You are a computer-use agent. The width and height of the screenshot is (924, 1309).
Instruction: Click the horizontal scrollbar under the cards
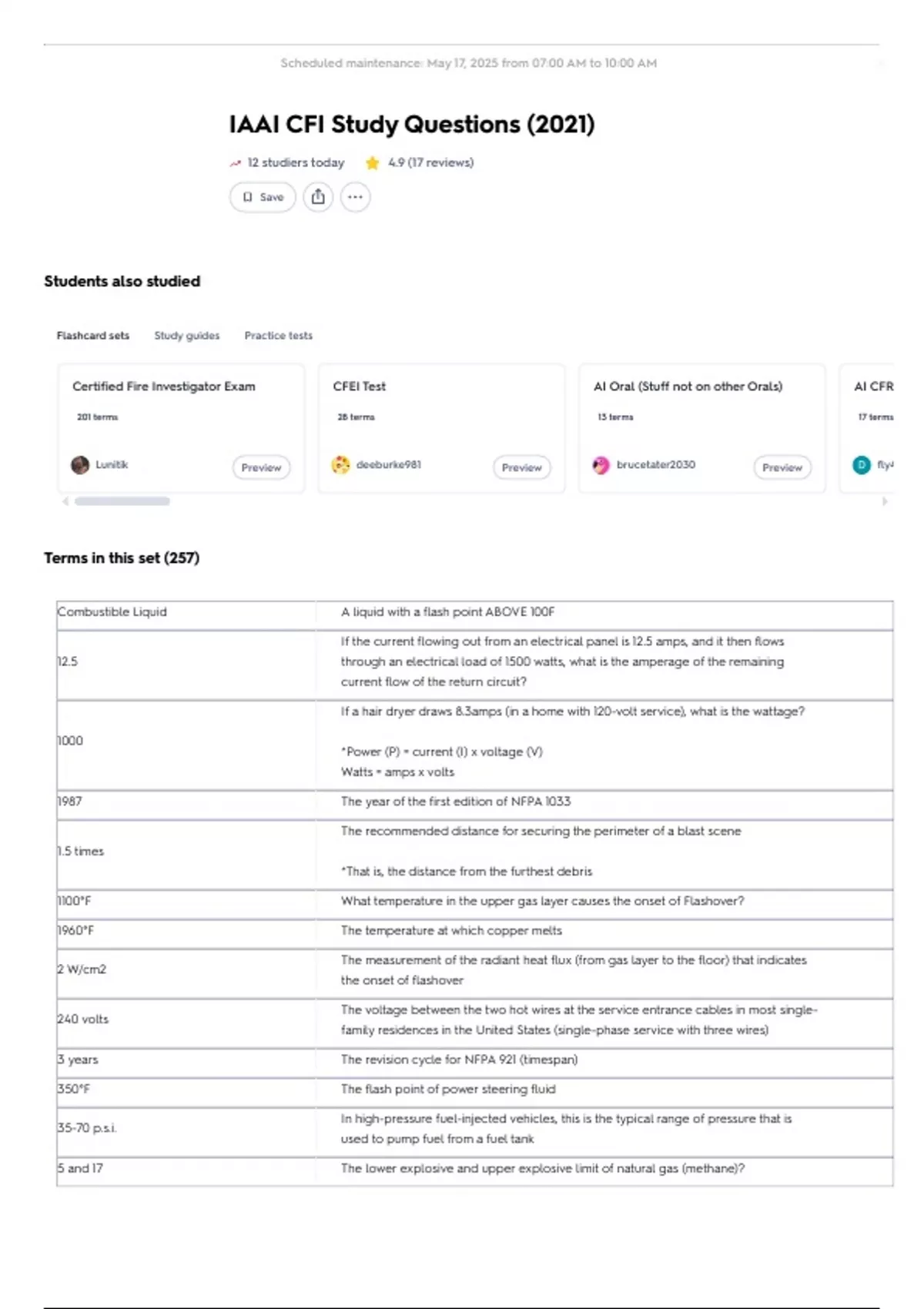[122, 501]
